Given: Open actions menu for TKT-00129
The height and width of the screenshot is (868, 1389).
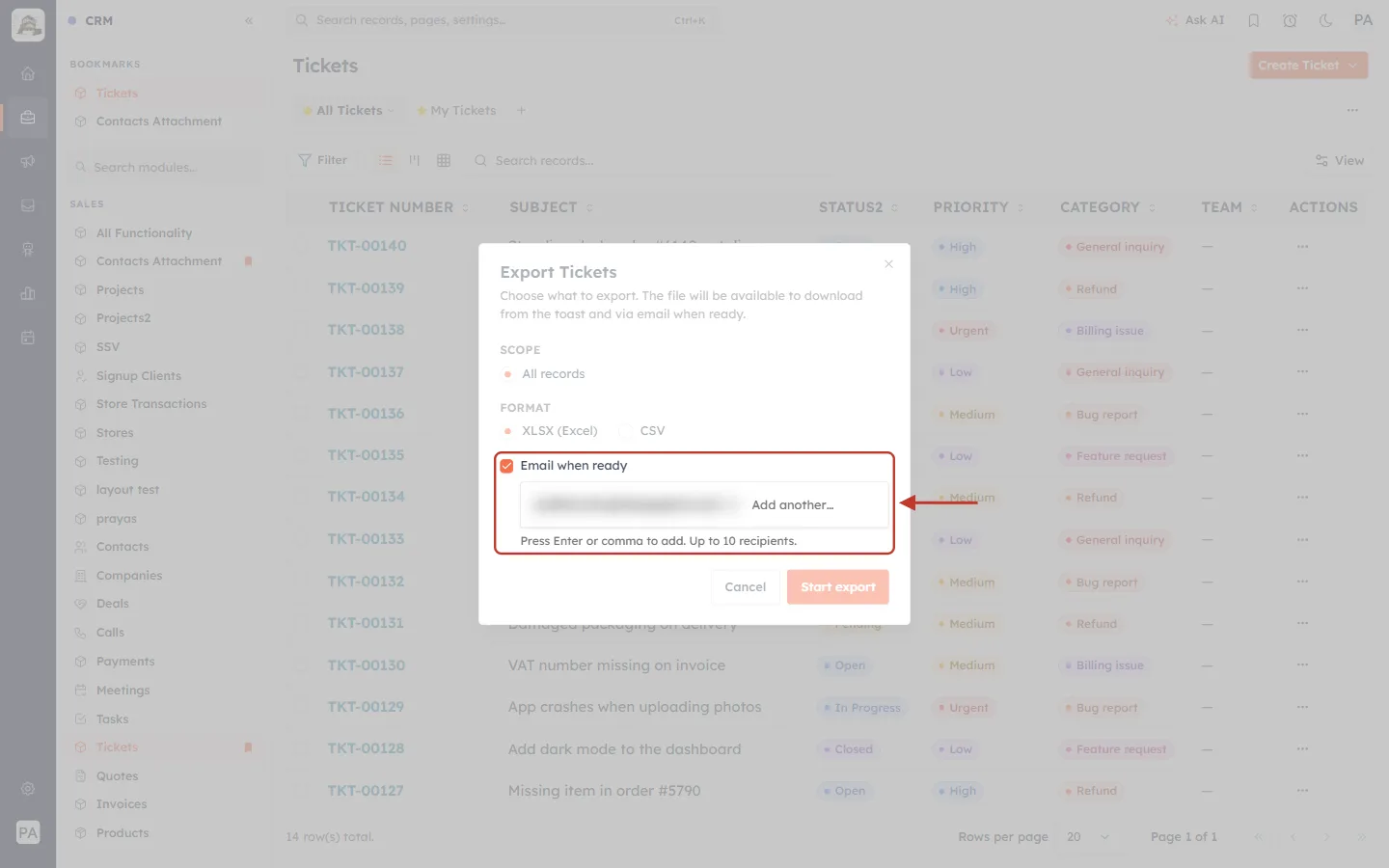Looking at the screenshot, I should pyautogui.click(x=1302, y=707).
